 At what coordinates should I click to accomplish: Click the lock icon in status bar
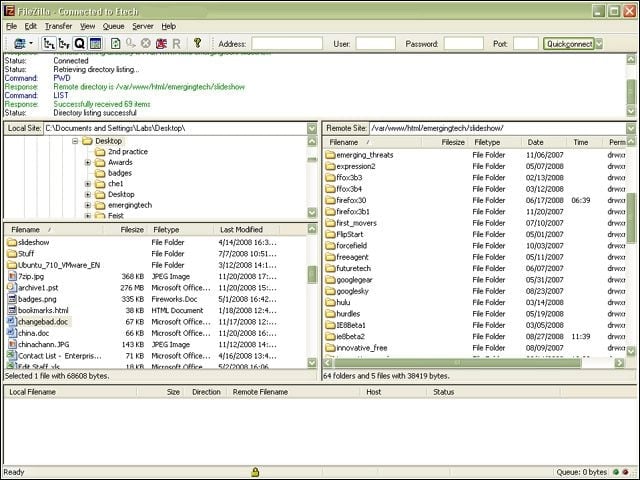coord(255,472)
